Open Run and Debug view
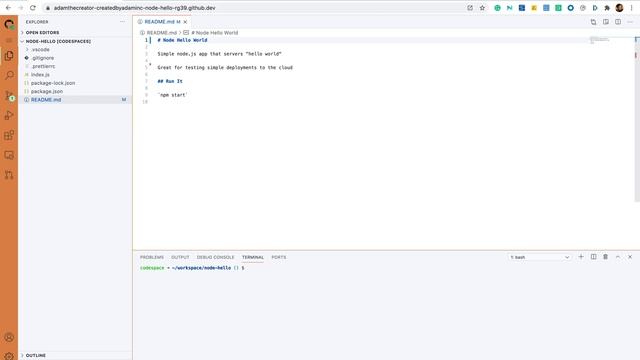Image resolution: width=640 pixels, height=360 pixels. coord(9,116)
